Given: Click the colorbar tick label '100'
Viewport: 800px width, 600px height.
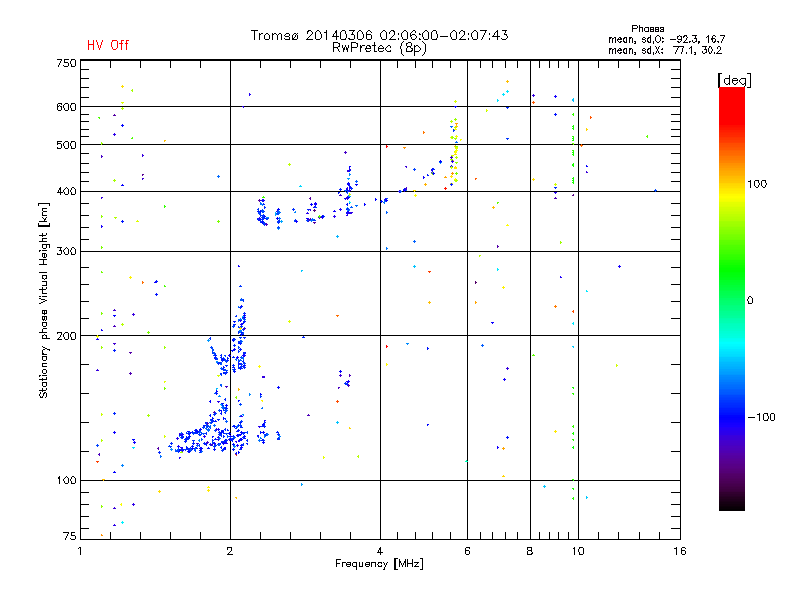Looking at the screenshot, I should (757, 184).
